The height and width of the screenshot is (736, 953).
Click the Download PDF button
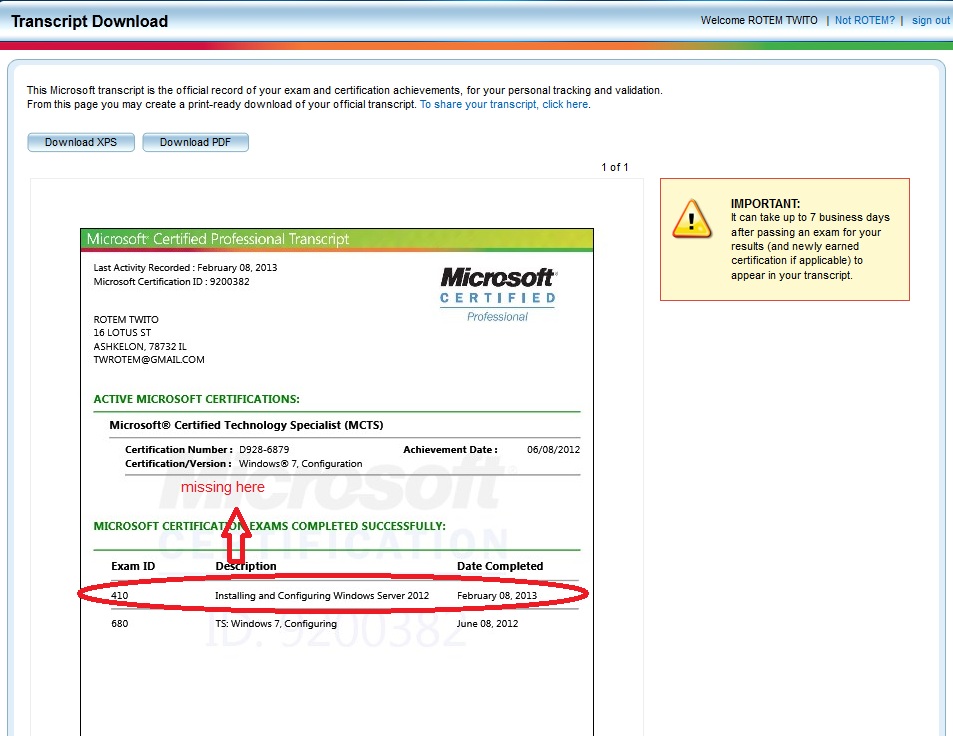pyautogui.click(x=195, y=142)
